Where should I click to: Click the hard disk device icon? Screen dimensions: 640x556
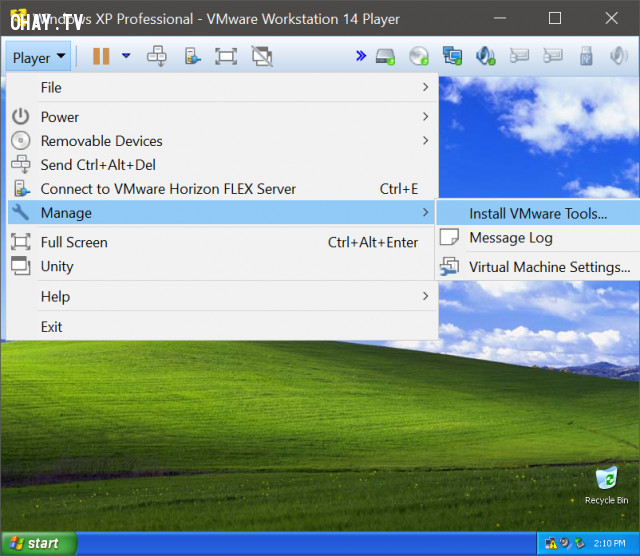coord(385,56)
